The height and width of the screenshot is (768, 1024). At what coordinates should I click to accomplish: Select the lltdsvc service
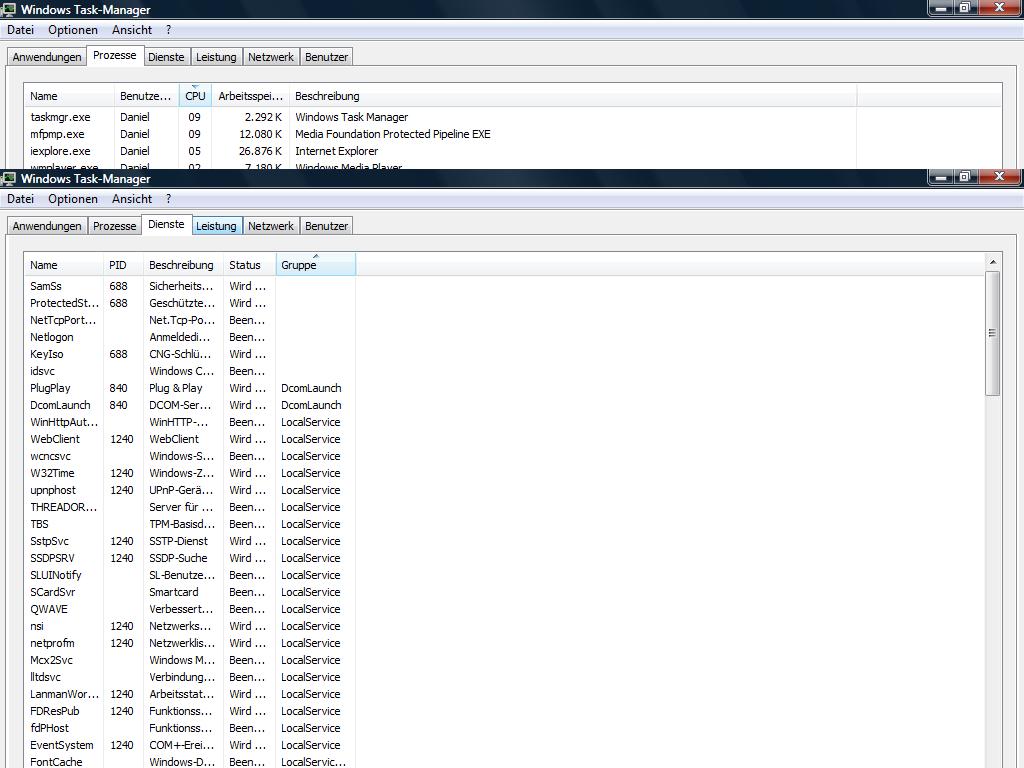pyautogui.click(x=45, y=677)
